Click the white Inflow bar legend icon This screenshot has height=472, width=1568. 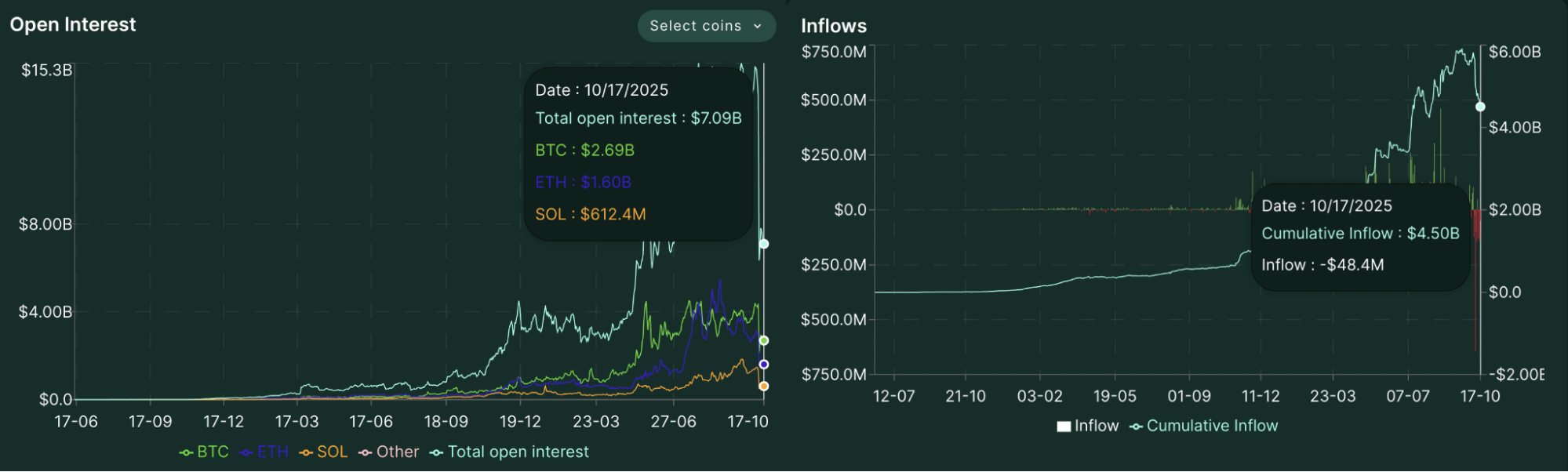1065,426
